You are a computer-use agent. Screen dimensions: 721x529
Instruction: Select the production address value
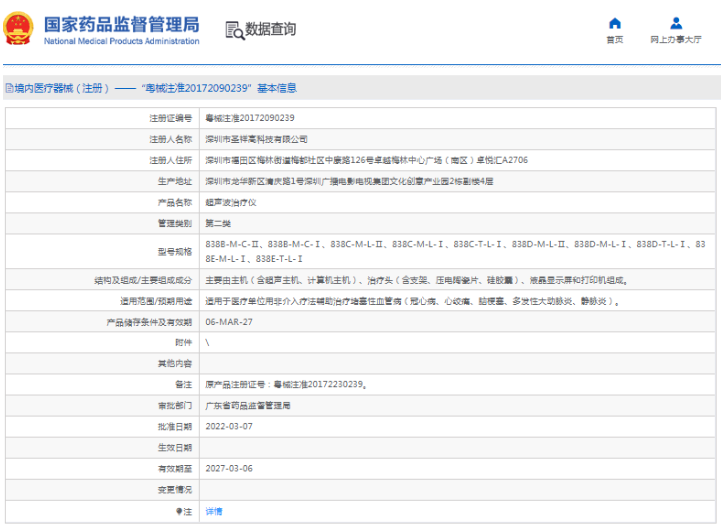[349, 181]
